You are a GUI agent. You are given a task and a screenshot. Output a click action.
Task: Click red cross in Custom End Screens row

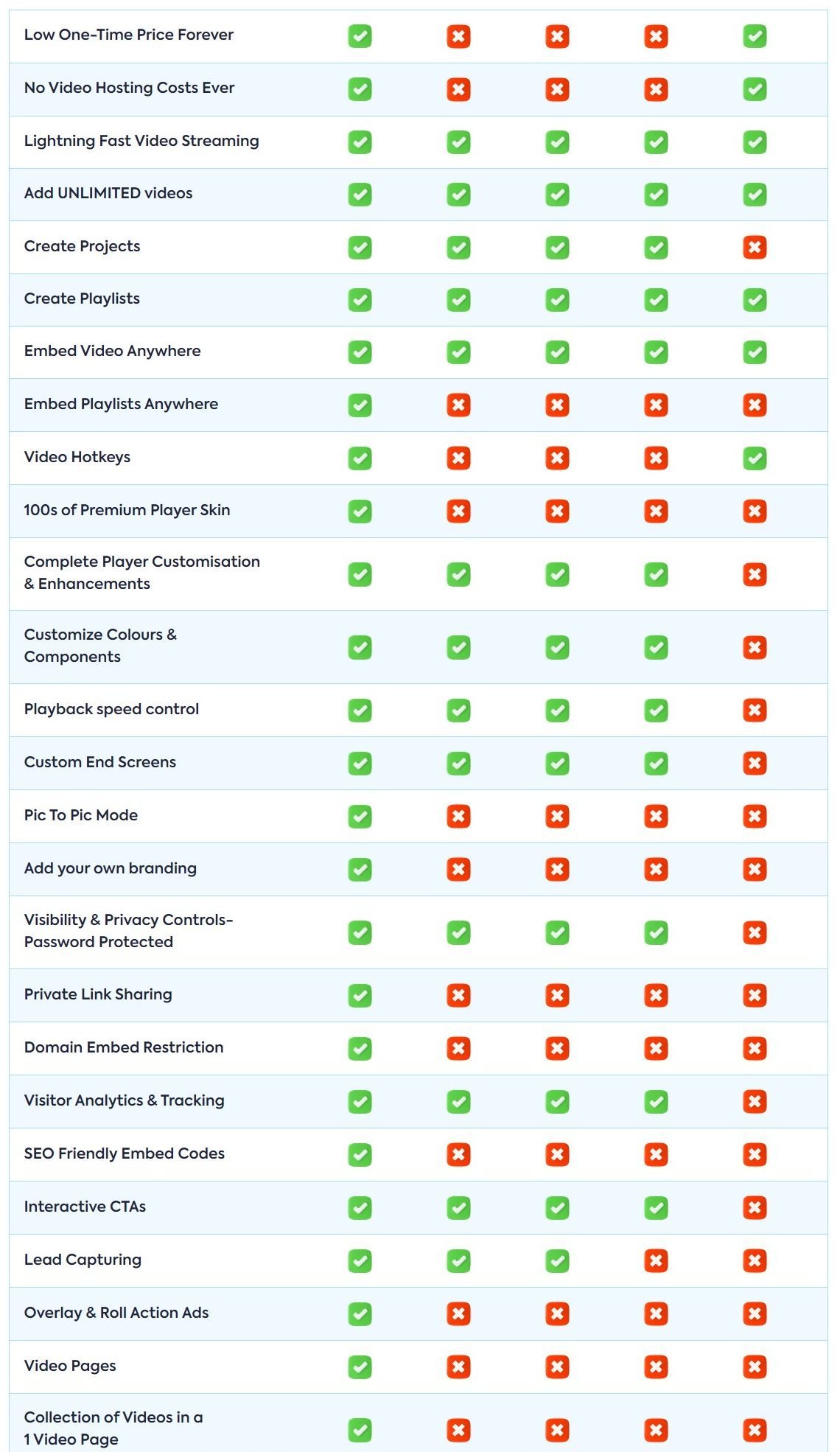point(755,763)
